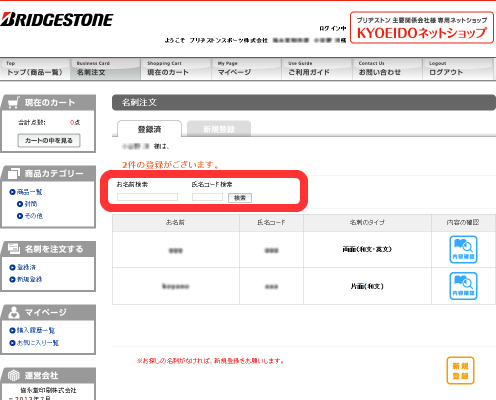
Task: Click the 名刺を注文する sidebar header icon
Action: tap(14, 248)
